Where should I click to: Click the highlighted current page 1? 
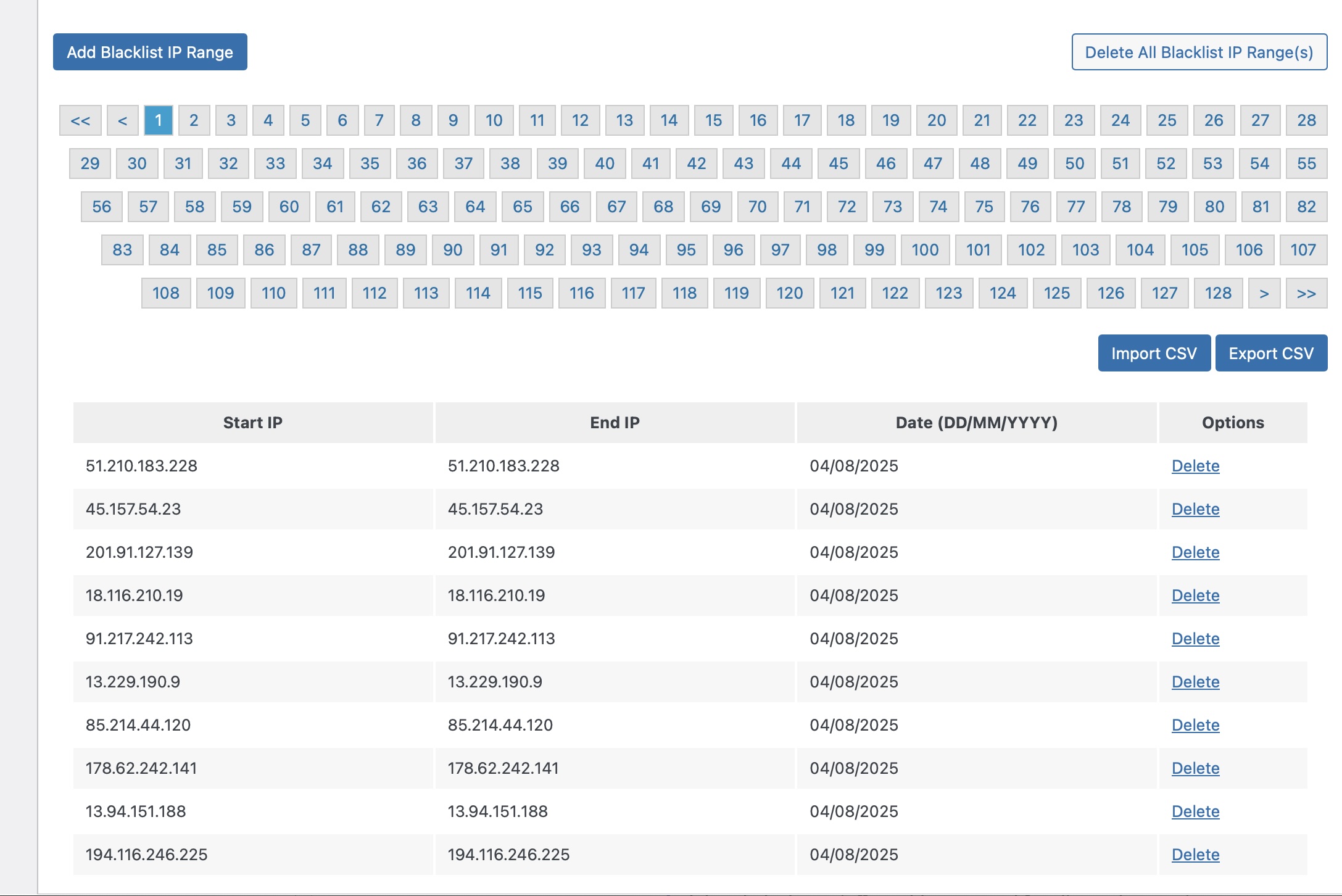[159, 120]
